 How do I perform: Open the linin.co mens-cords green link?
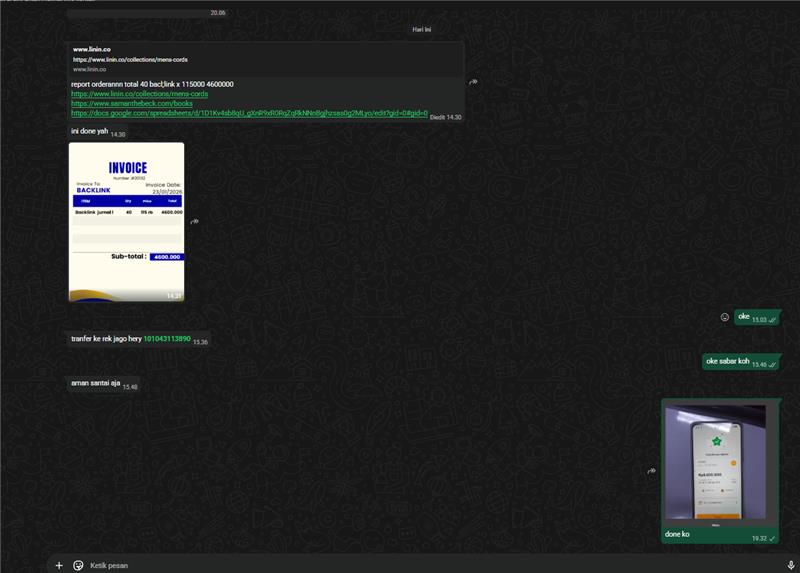pos(139,94)
